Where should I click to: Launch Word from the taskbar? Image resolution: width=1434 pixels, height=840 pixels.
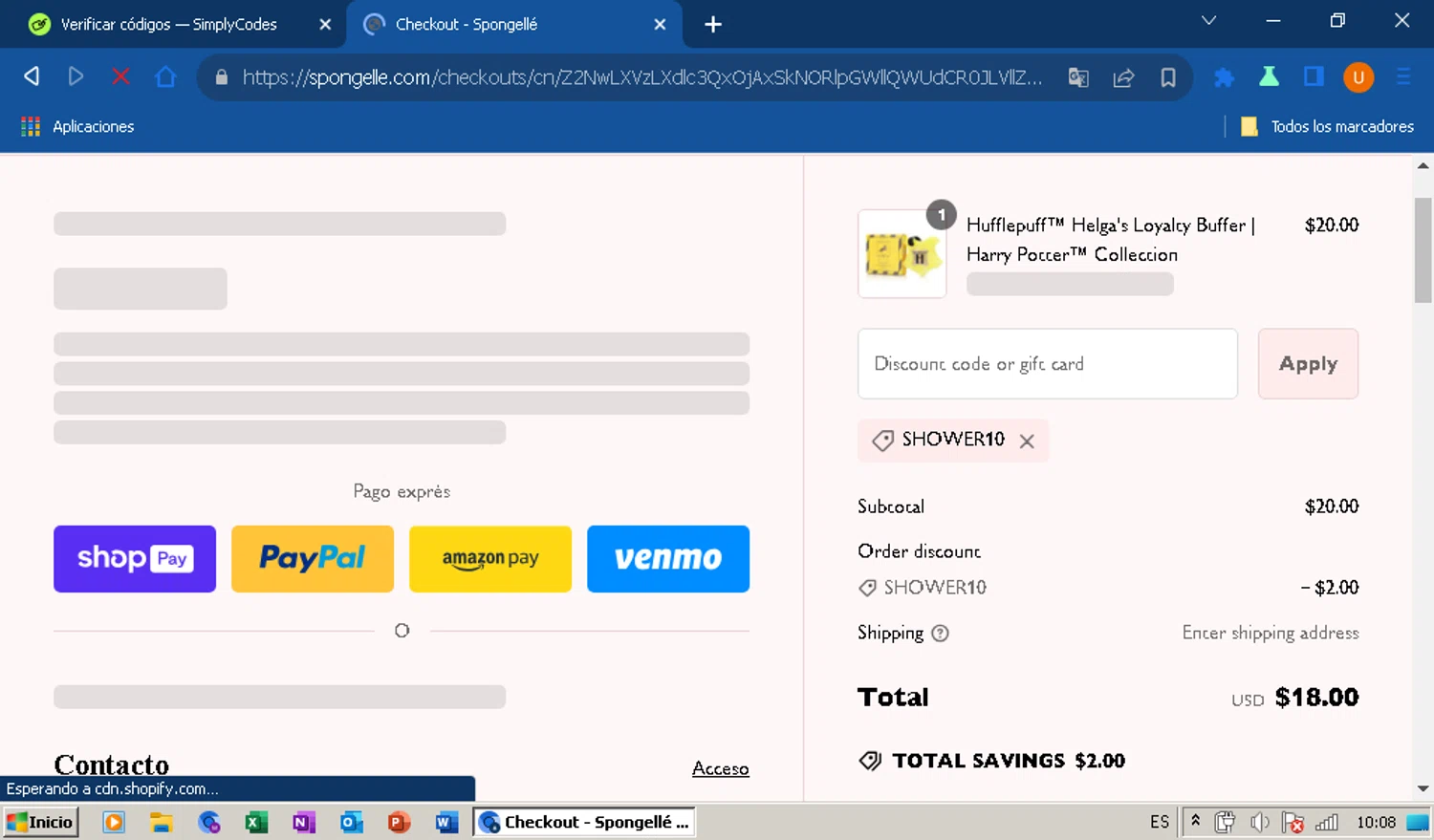coord(446,822)
